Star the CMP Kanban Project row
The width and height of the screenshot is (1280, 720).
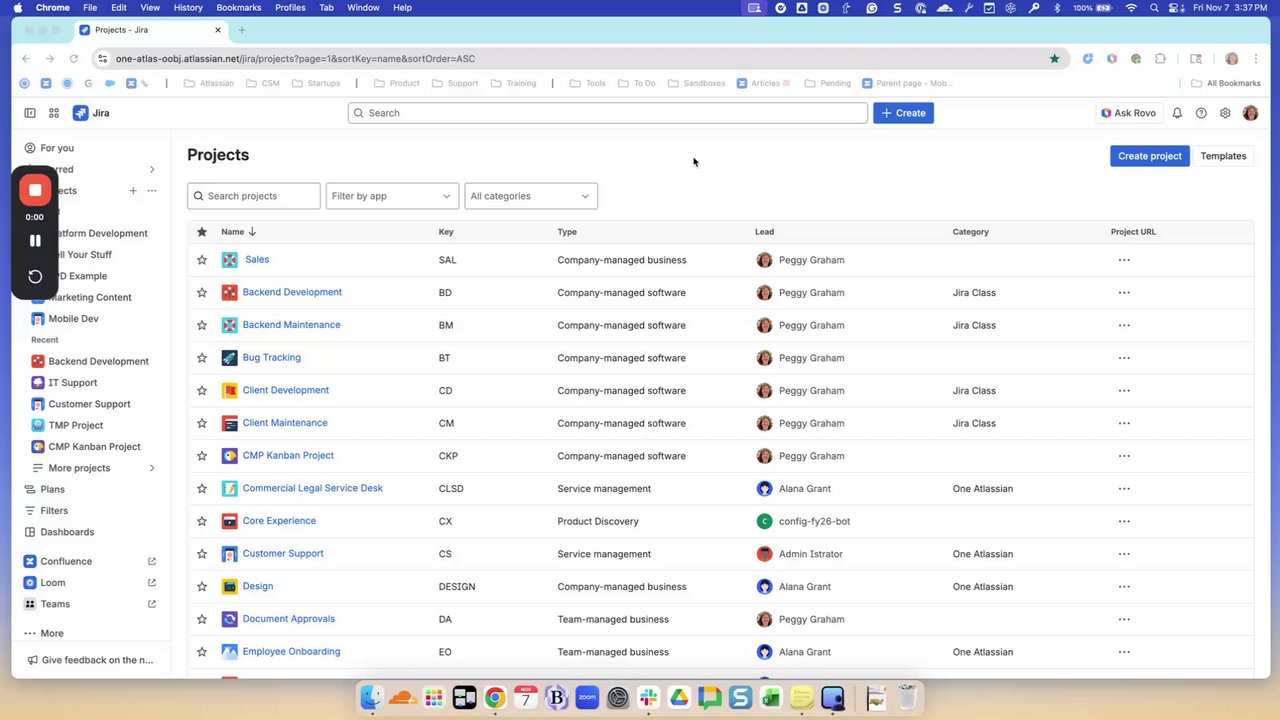(202, 456)
